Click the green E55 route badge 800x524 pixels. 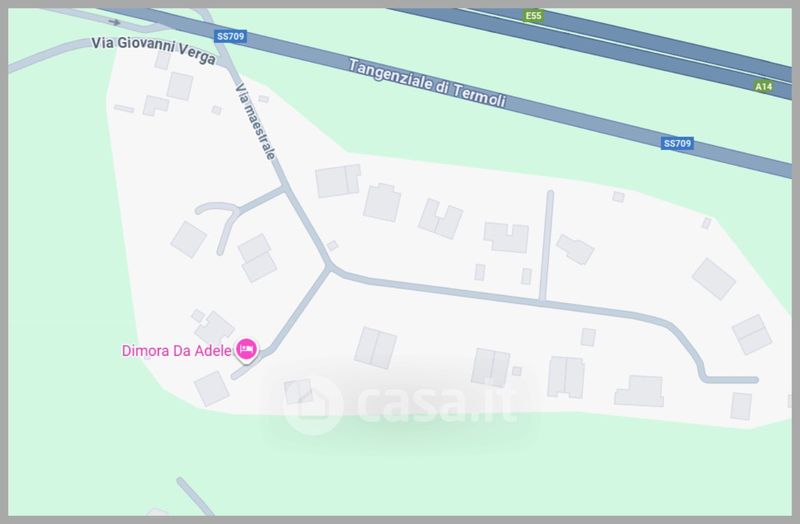point(533,16)
